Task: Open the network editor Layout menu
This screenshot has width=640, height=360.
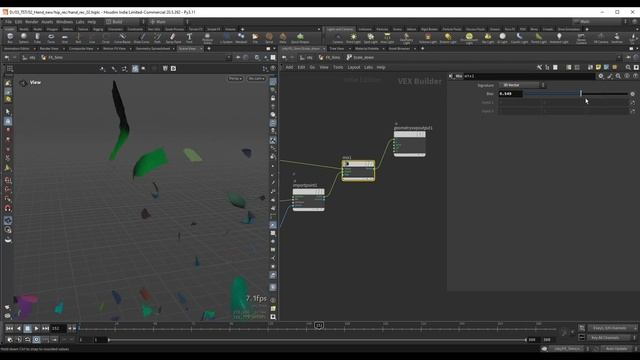Action: pyautogui.click(x=353, y=67)
